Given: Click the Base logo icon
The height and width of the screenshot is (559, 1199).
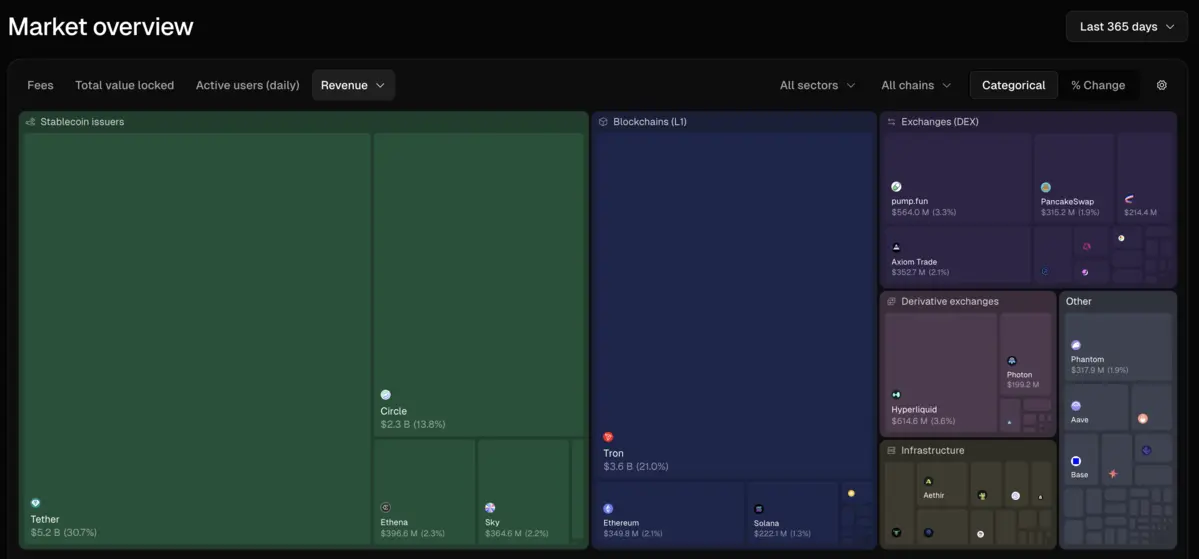Looking at the screenshot, I should click(x=1076, y=461).
